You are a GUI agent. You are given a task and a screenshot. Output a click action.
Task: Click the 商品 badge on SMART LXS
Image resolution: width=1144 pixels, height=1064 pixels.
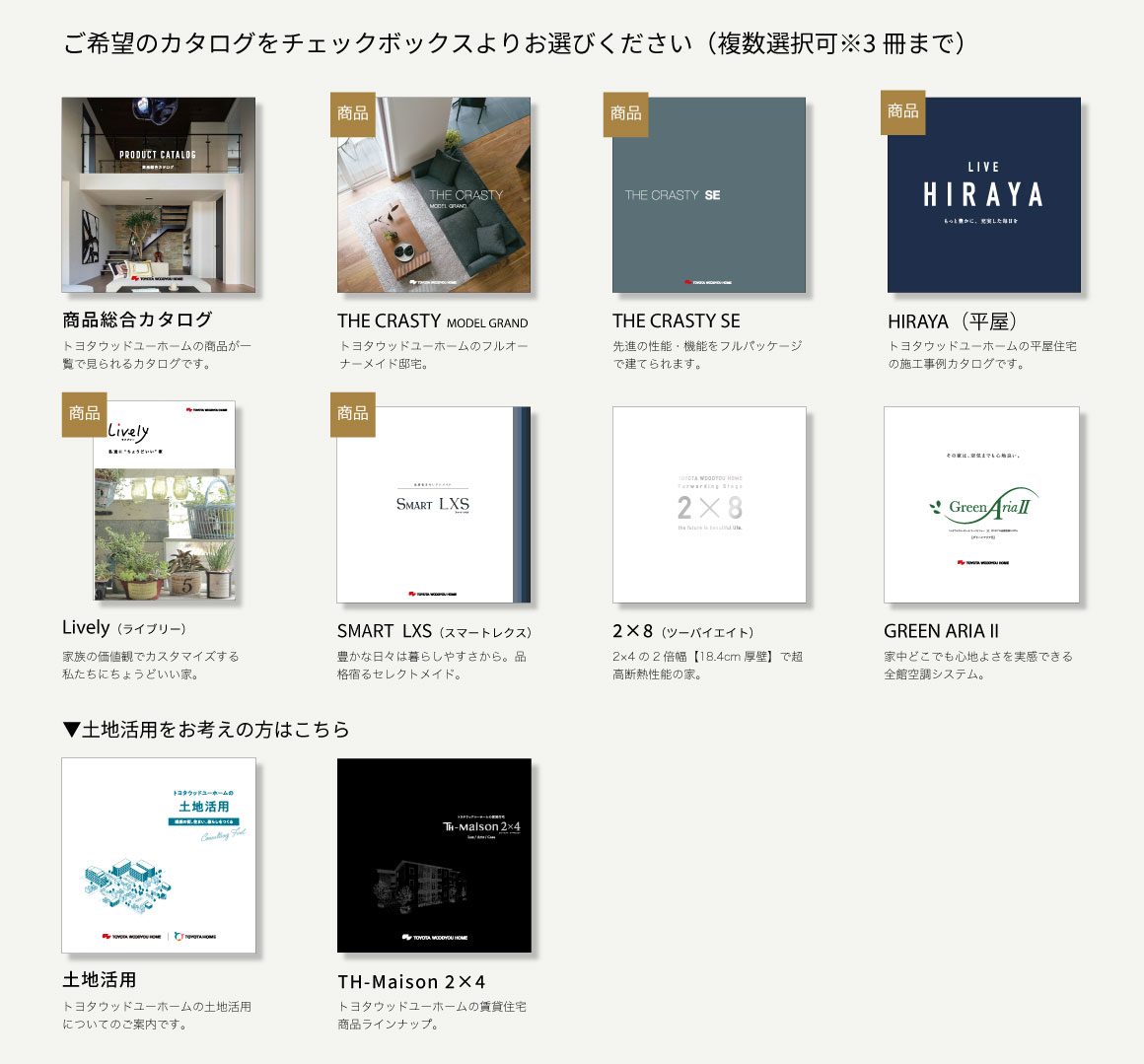click(353, 414)
